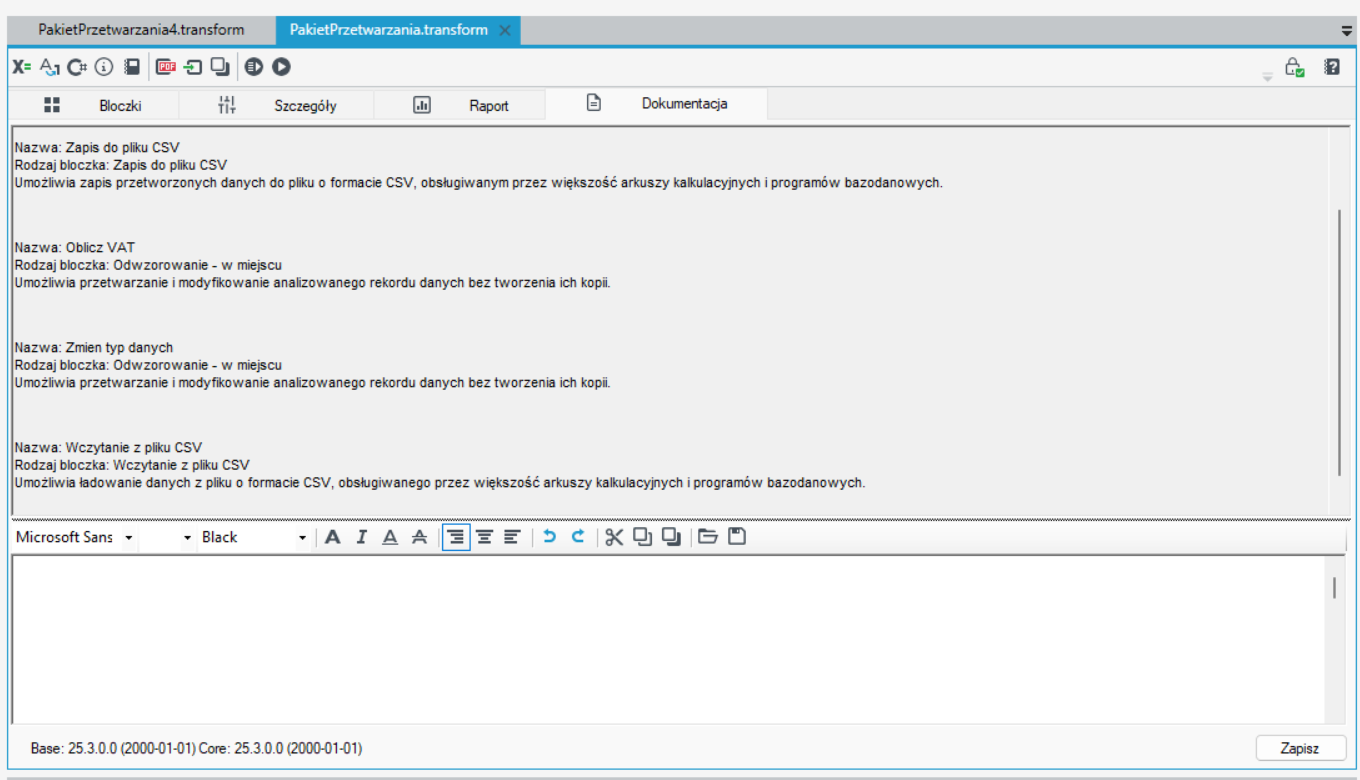Select the Dokumentacja tab
This screenshot has height=780, width=1360.
point(657,104)
